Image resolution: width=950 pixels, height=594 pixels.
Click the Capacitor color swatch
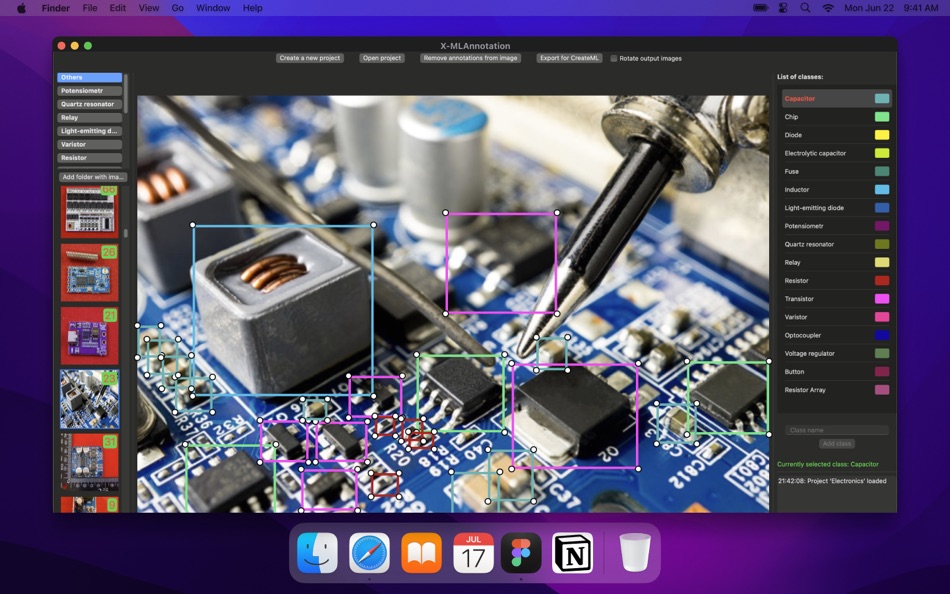tap(882, 98)
